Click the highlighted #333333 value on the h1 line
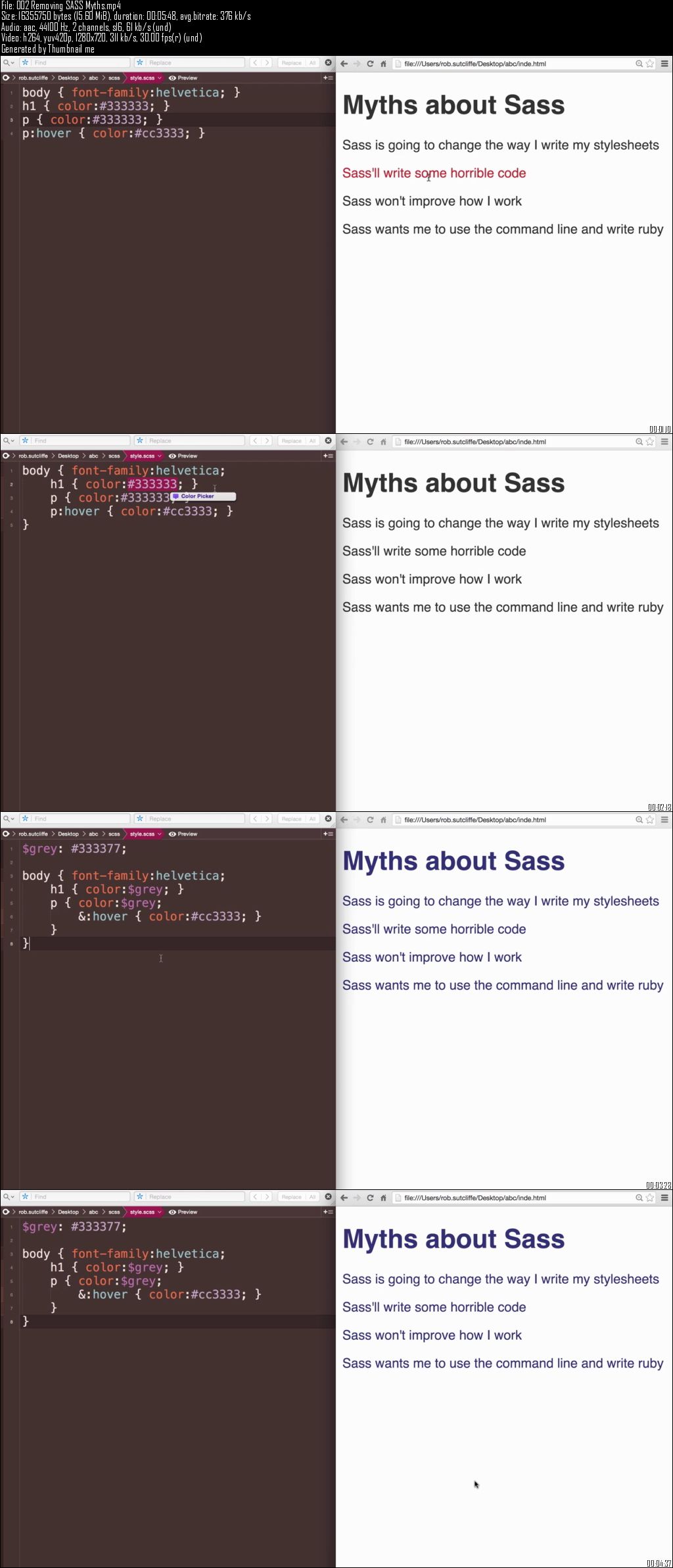This screenshot has height=1568, width=673. click(152, 484)
